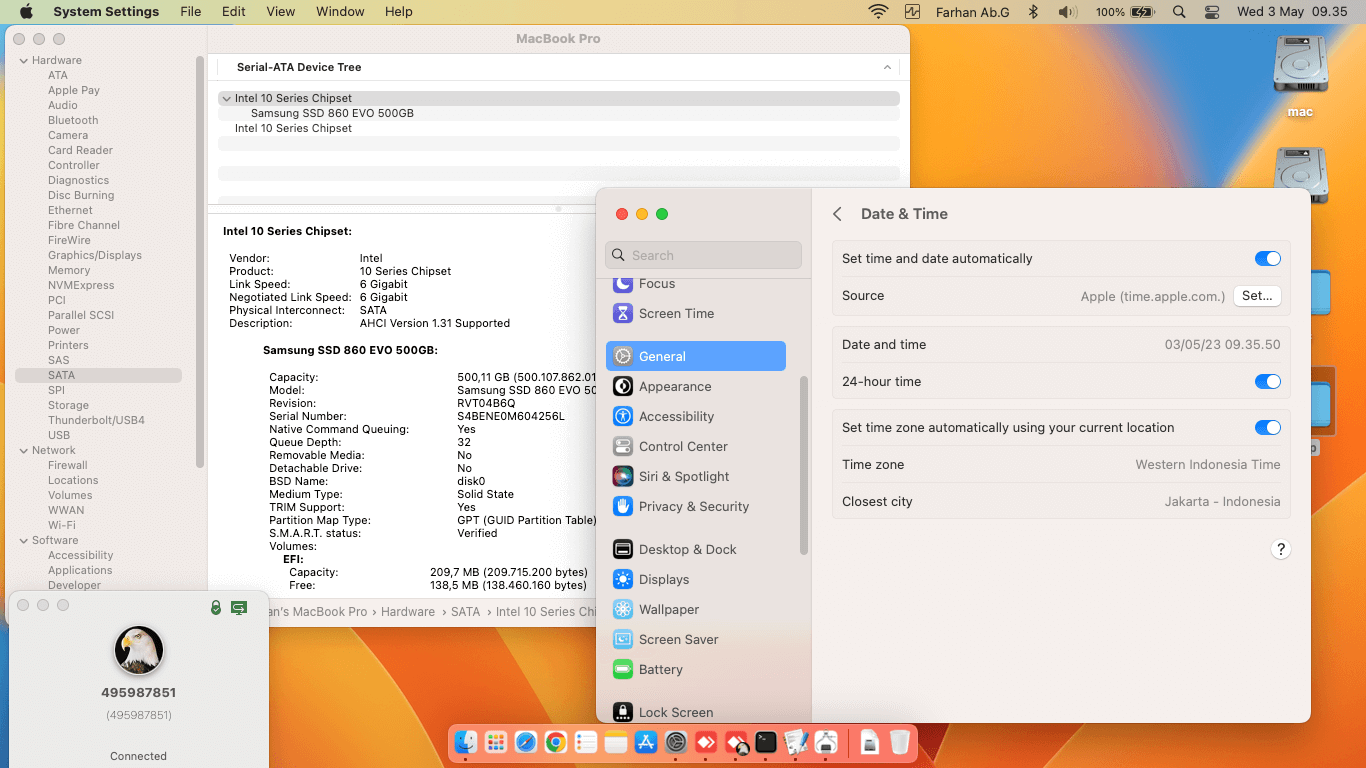The width and height of the screenshot is (1366, 768).
Task: Click the System Information sidebar scrollbar
Action: point(200,262)
